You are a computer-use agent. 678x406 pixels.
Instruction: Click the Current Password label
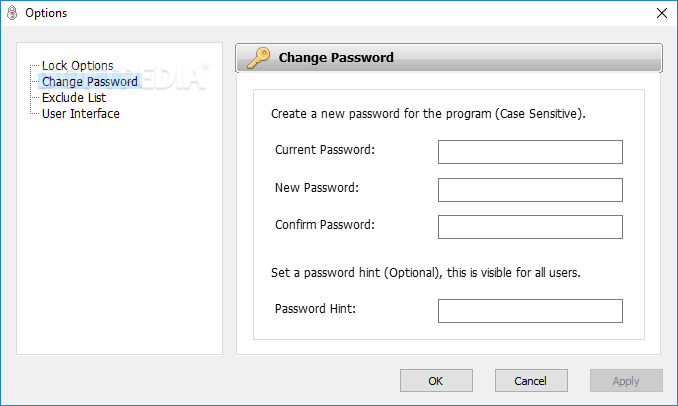pos(325,150)
